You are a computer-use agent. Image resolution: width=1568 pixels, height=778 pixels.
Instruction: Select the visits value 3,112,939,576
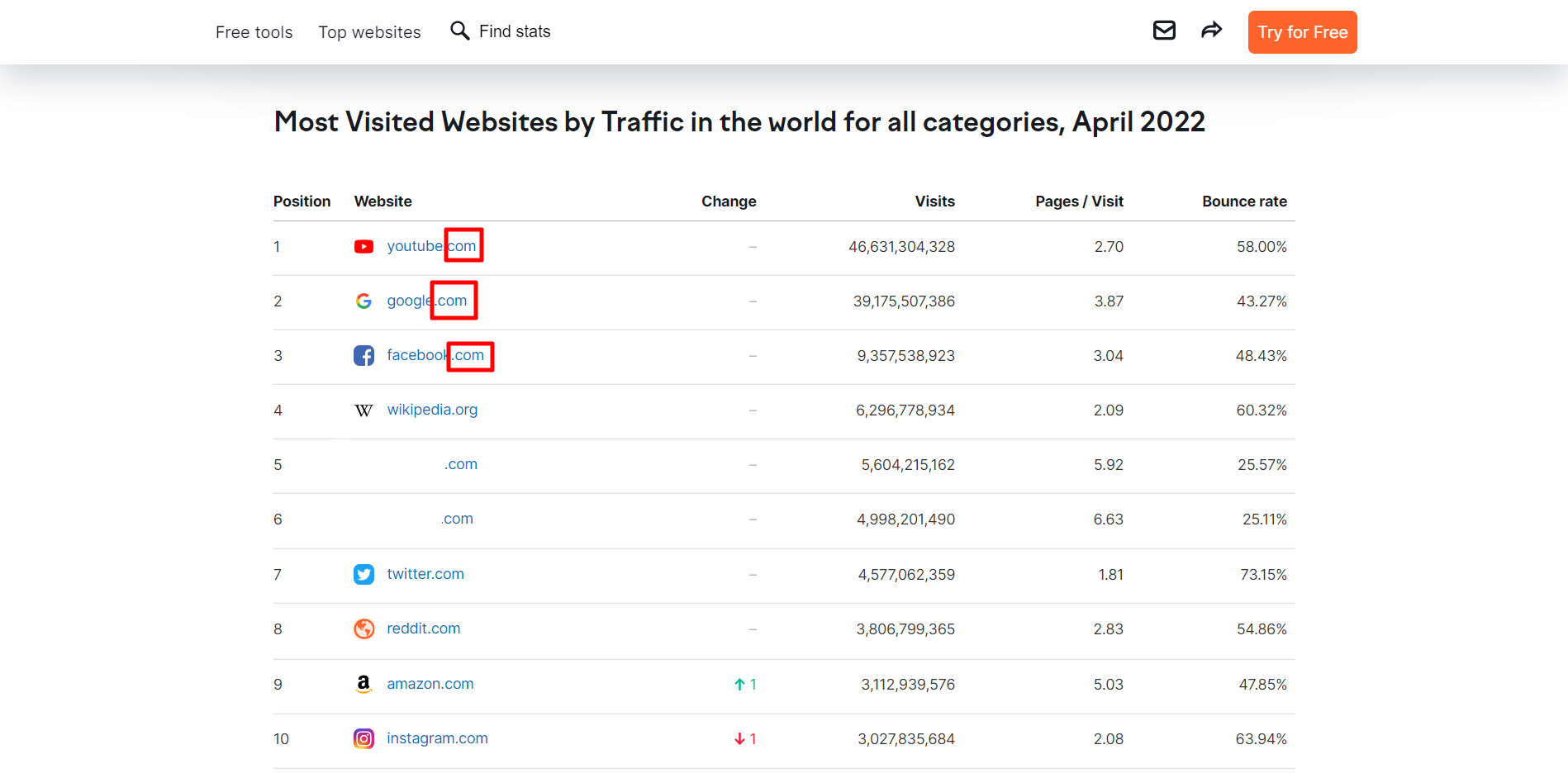[908, 685]
